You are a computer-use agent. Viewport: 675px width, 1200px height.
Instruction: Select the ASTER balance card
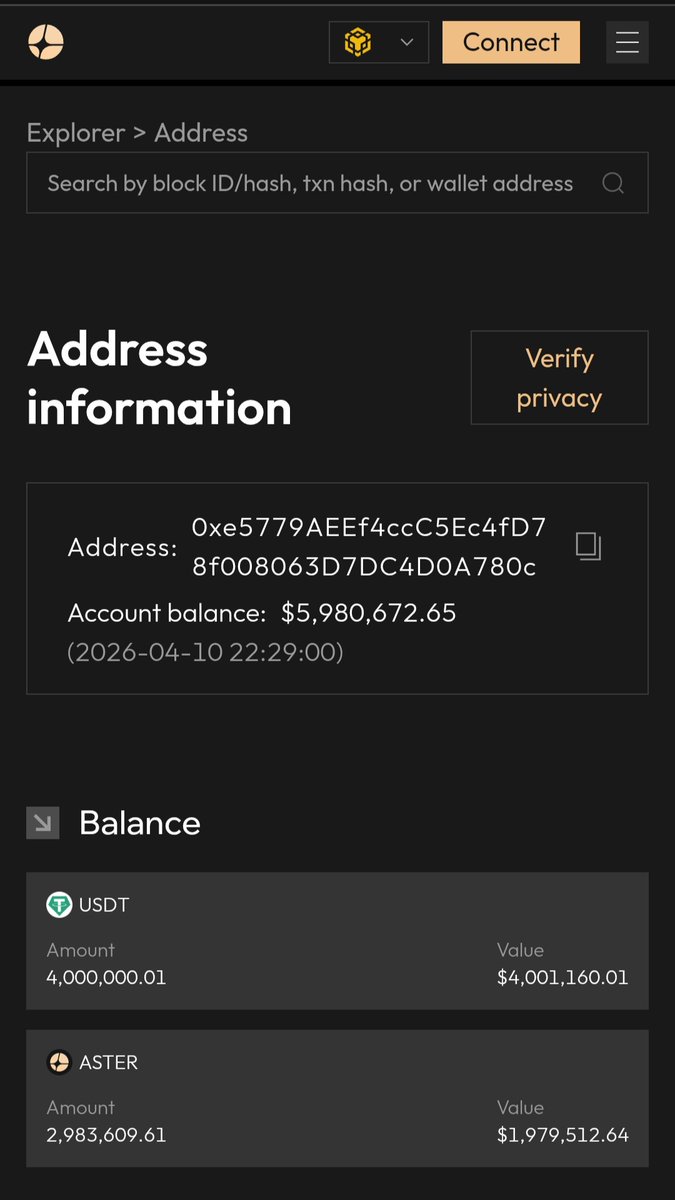click(337, 1098)
